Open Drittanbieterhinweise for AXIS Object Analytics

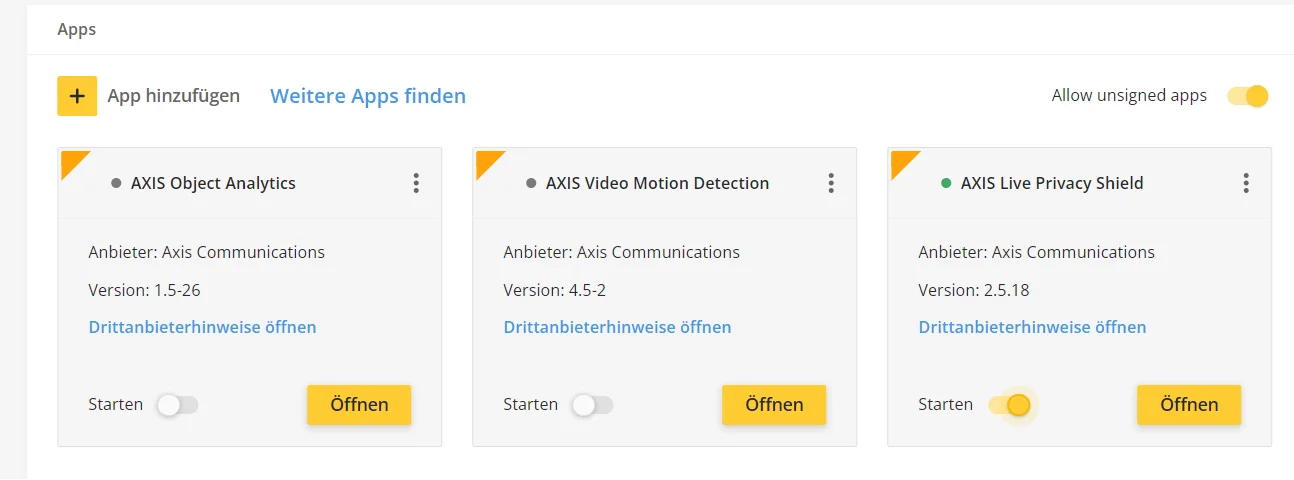tap(202, 327)
